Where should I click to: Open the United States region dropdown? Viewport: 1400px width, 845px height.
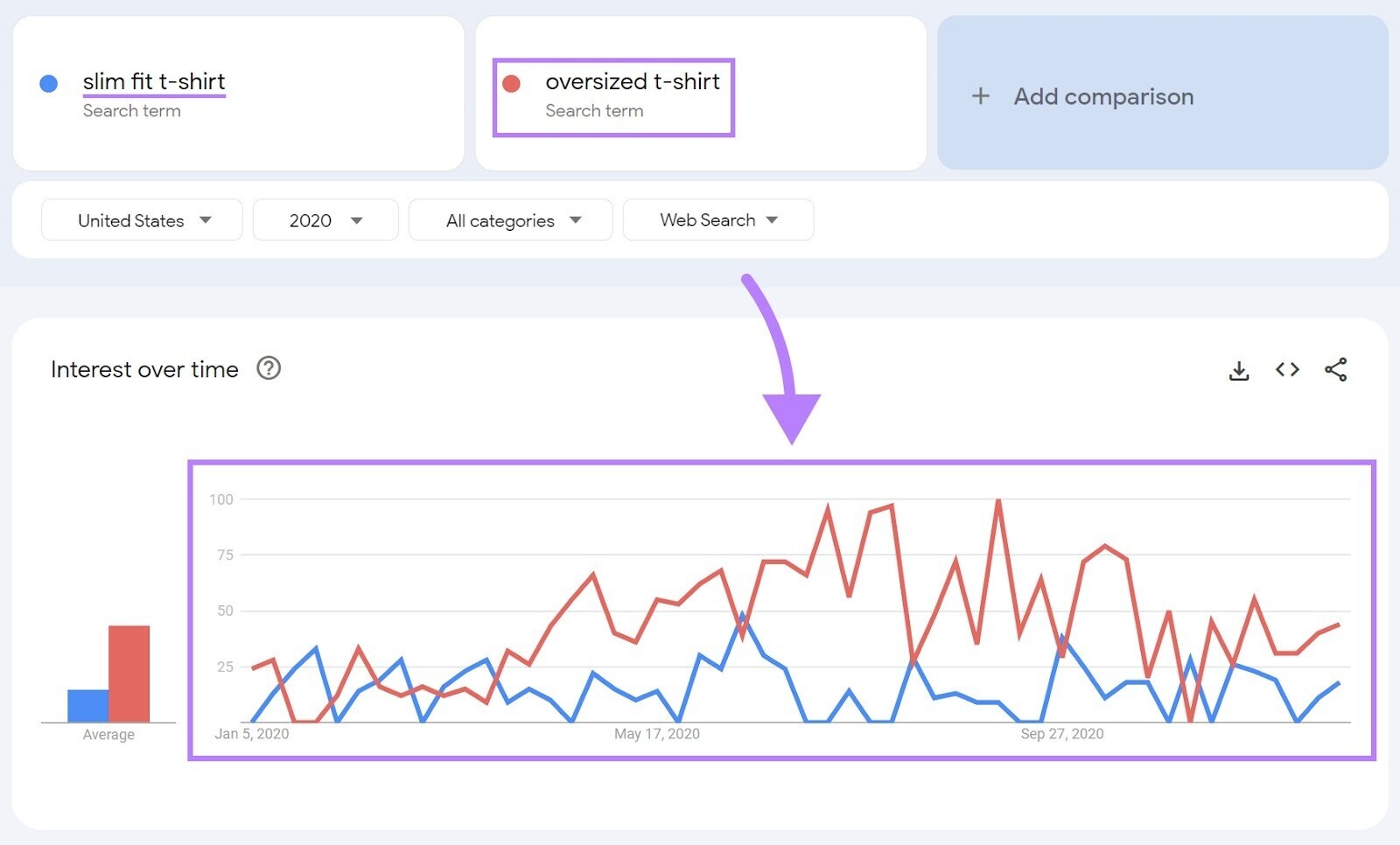(141, 220)
